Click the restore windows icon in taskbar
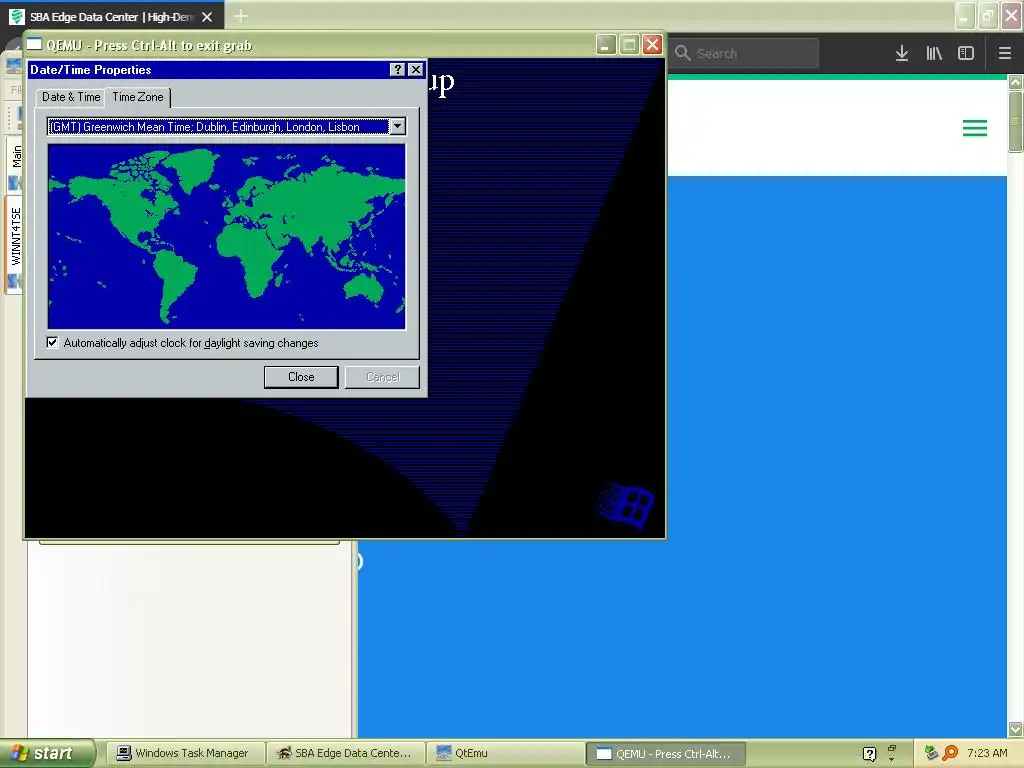 pos(891,748)
